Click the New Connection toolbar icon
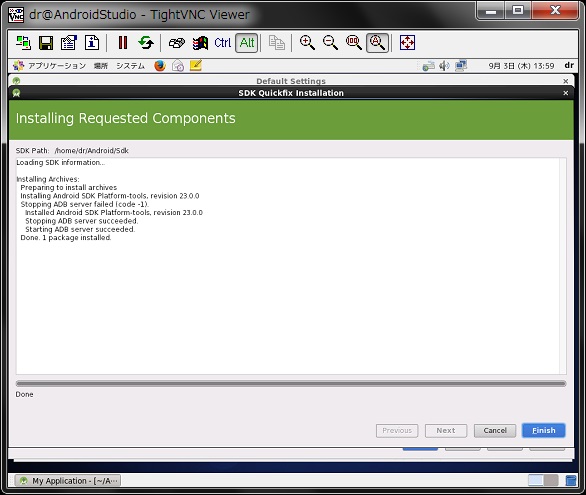 [x=23, y=43]
